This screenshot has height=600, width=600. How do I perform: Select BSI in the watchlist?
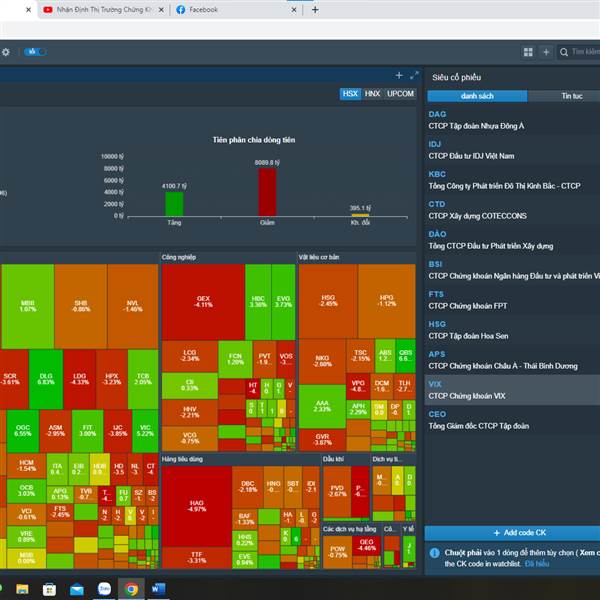coord(512,270)
